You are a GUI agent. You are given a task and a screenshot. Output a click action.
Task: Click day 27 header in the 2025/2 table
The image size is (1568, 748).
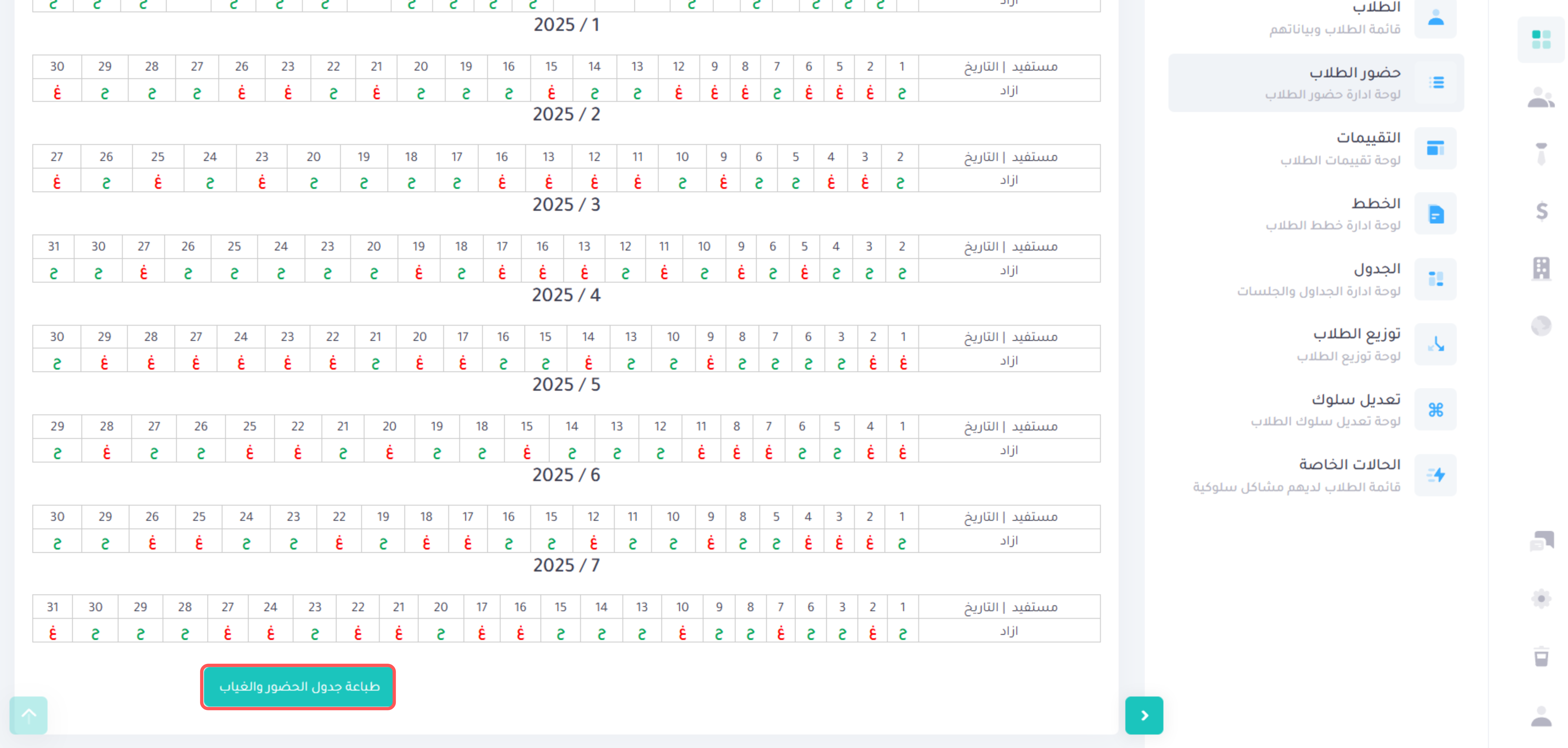[x=57, y=156]
